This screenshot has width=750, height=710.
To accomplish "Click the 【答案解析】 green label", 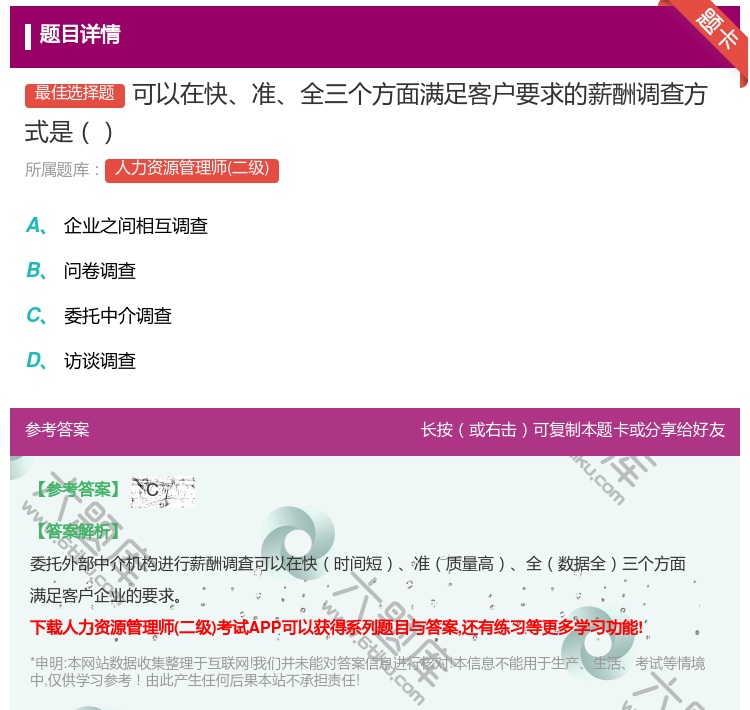I will (78, 531).
